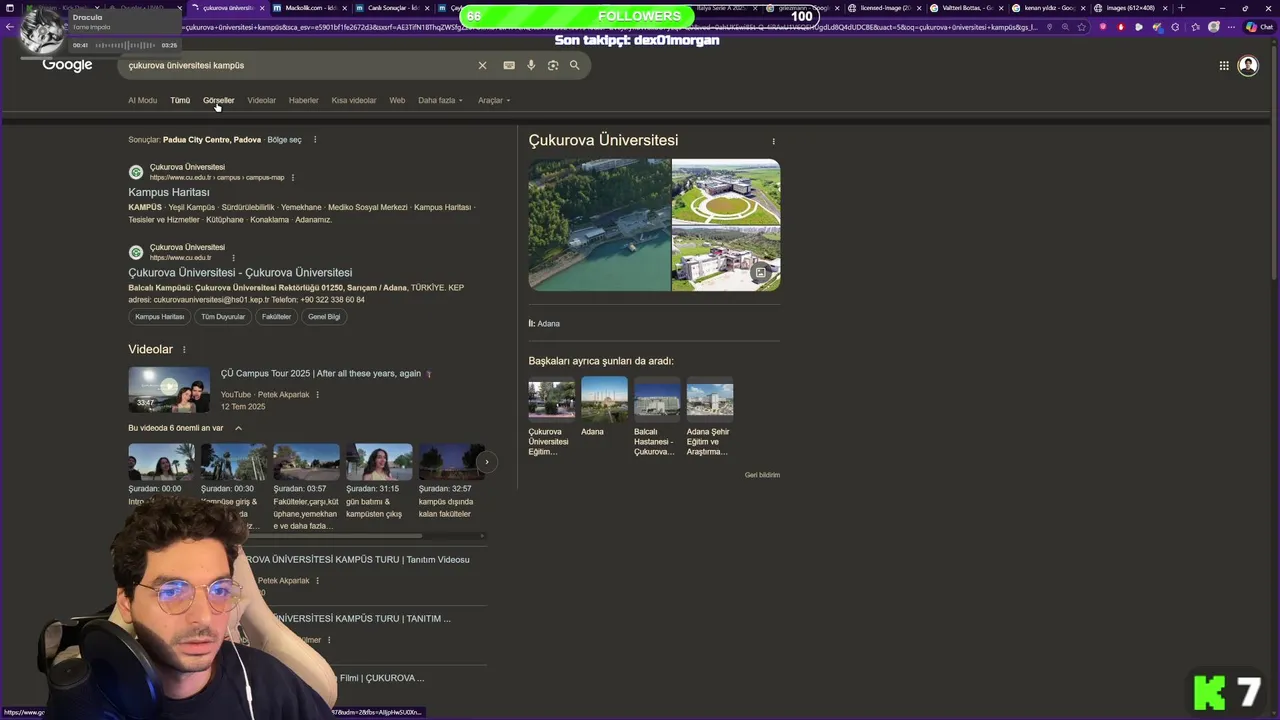This screenshot has width=1280, height=720.
Task: Switch to the Web tab
Action: click(397, 100)
